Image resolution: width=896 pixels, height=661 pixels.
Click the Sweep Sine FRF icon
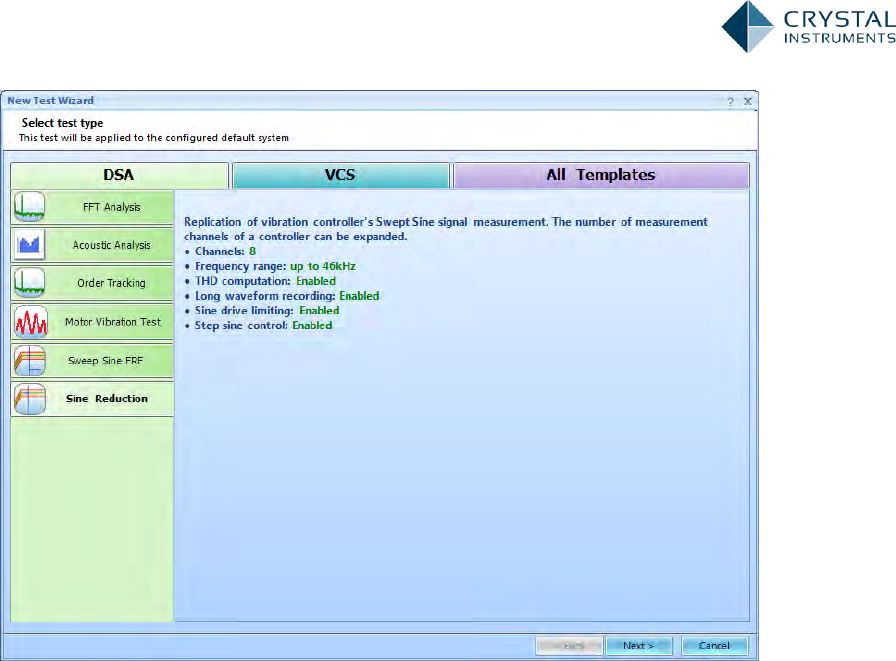(30, 360)
